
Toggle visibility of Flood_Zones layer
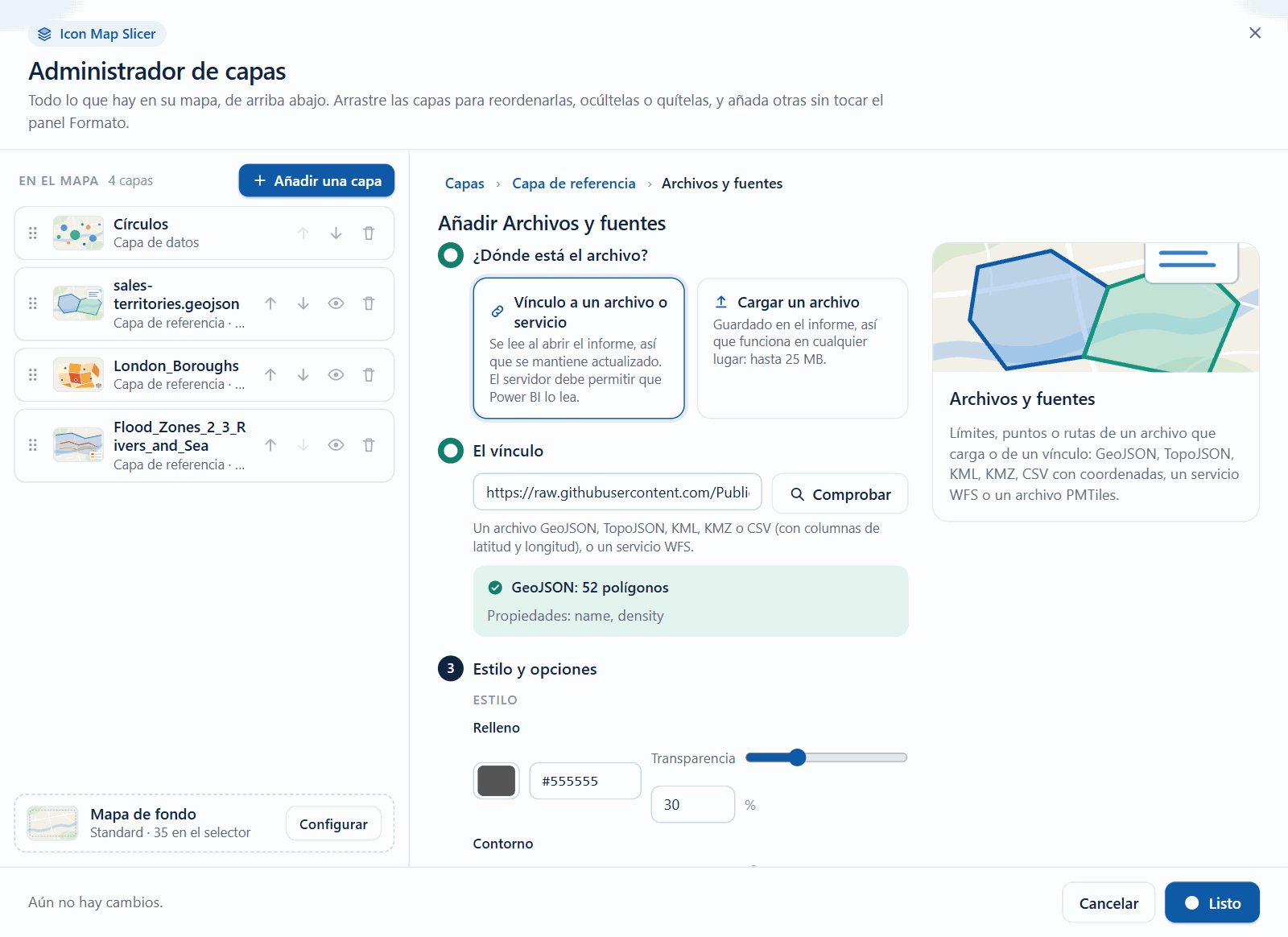pos(336,445)
